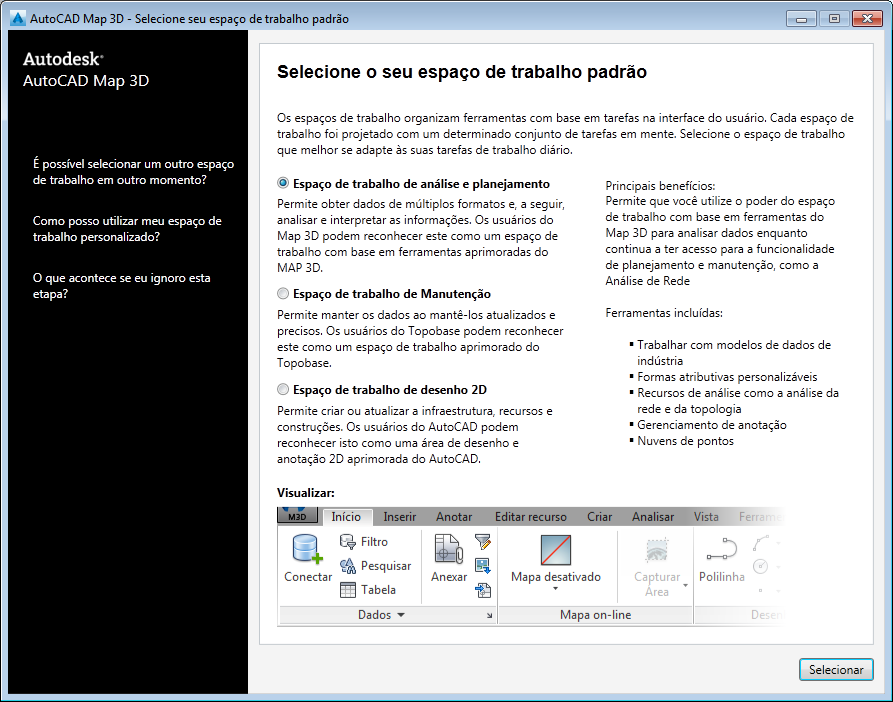
Task: Open link about using personalized workspace
Action: 127,229
